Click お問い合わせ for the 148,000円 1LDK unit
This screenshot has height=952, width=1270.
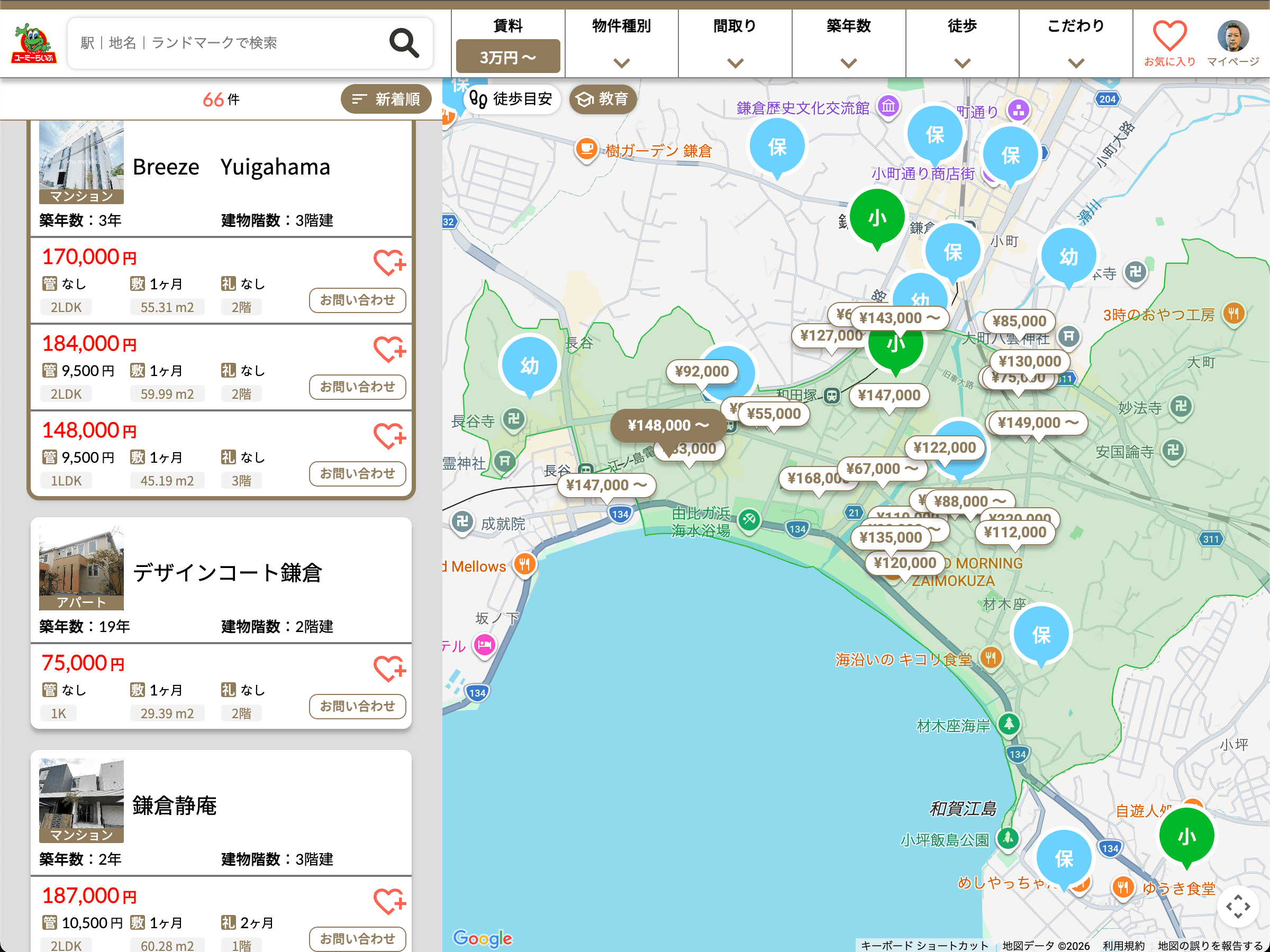click(357, 473)
